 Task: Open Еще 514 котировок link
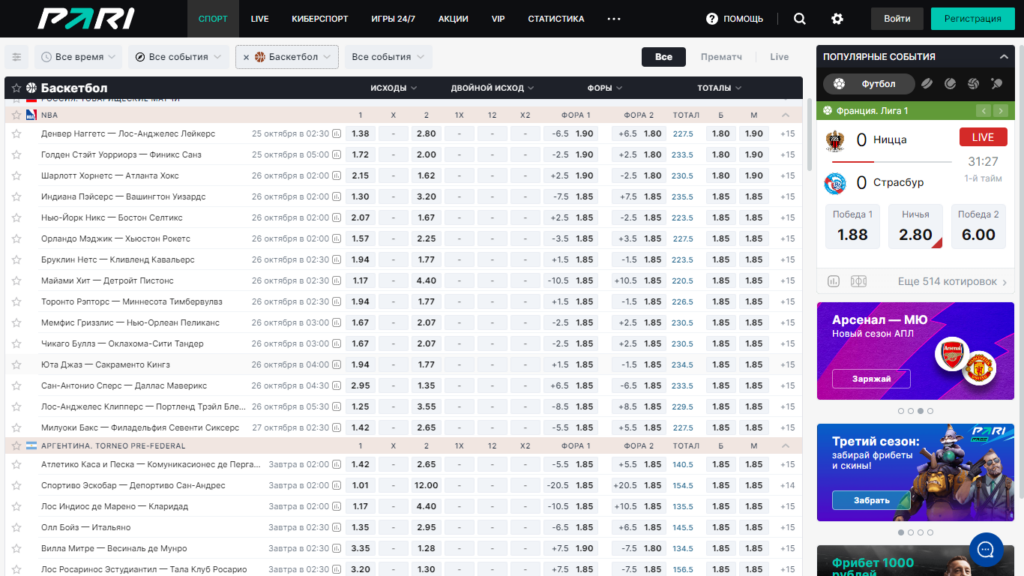[x=952, y=281]
